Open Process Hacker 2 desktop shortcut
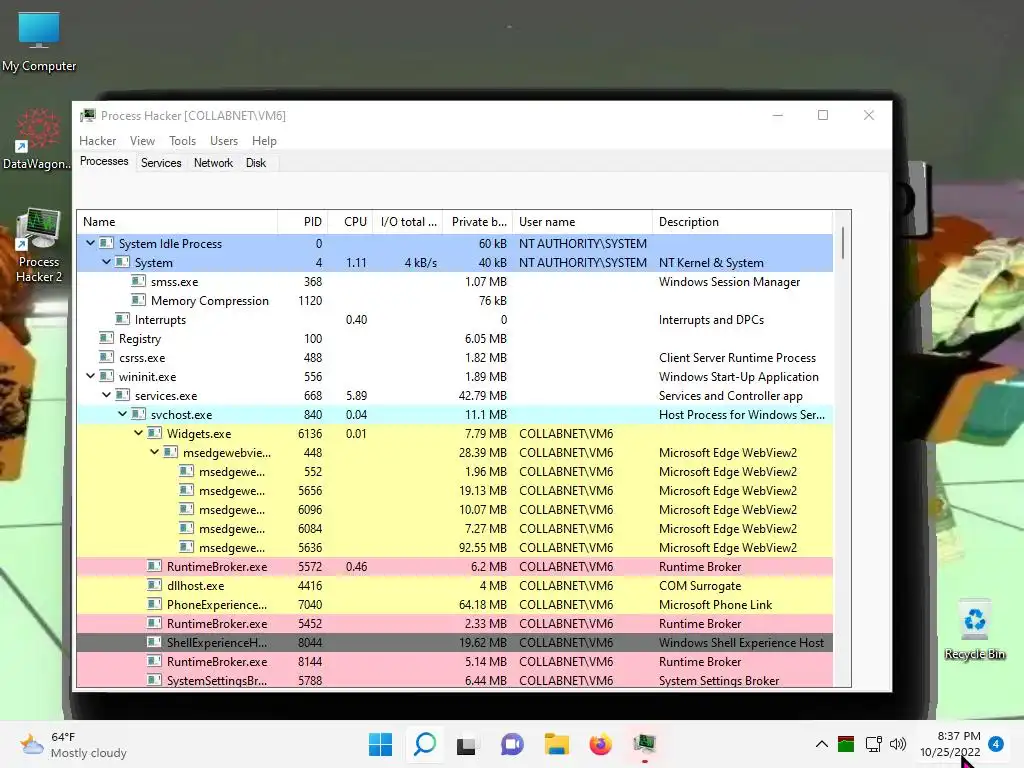 [x=39, y=246]
